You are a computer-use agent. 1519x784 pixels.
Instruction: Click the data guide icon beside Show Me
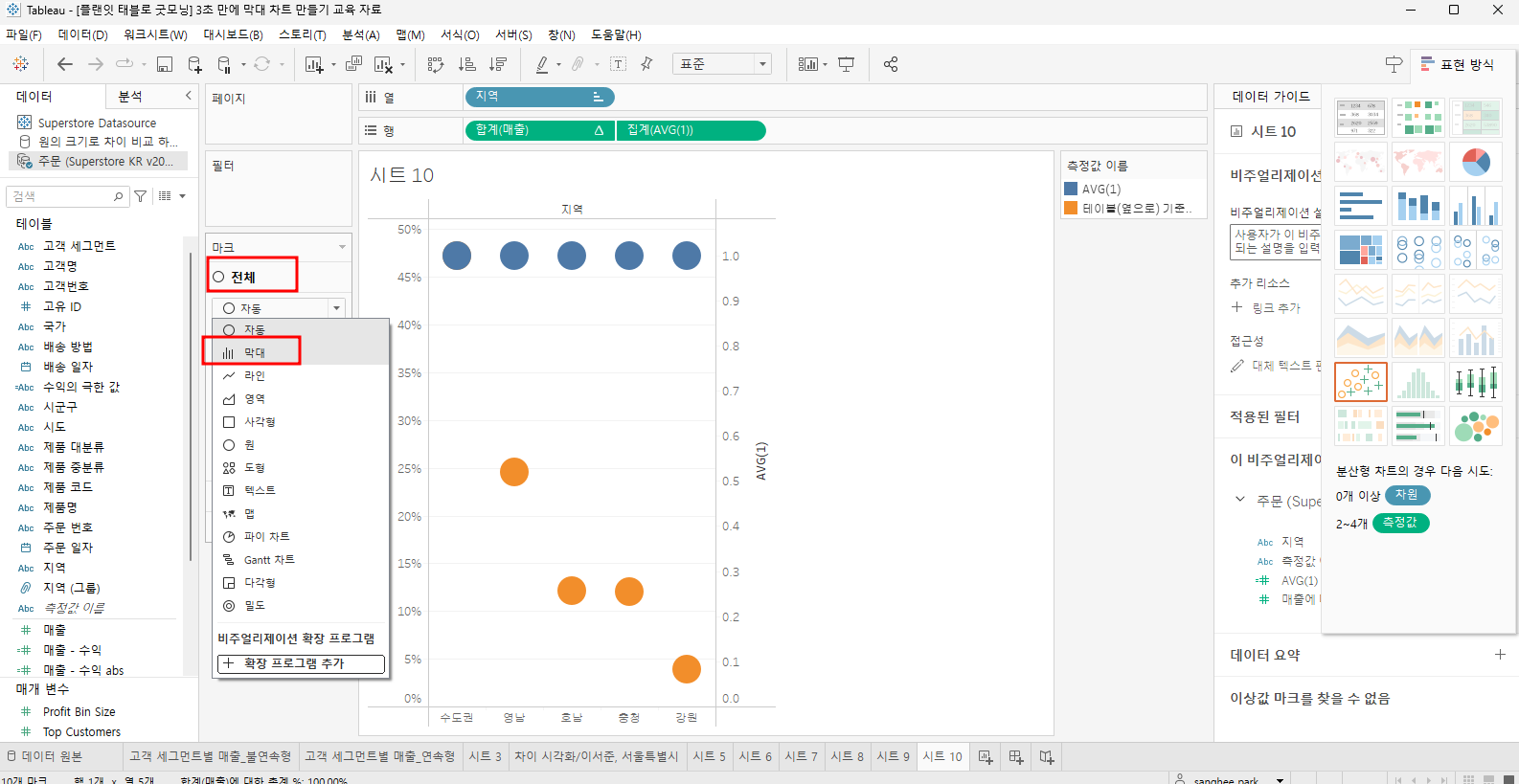point(1394,64)
